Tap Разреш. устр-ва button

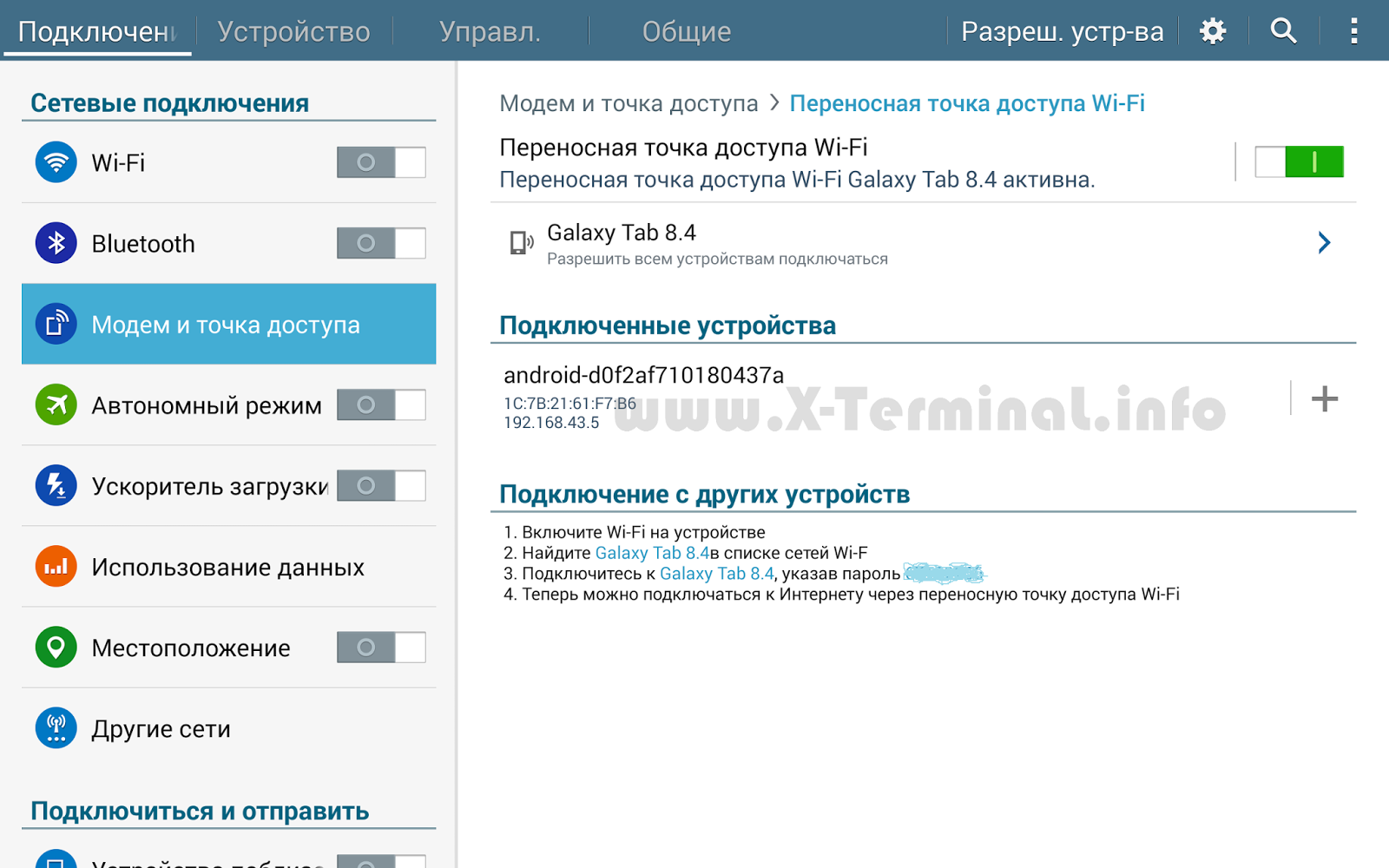(x=1062, y=31)
